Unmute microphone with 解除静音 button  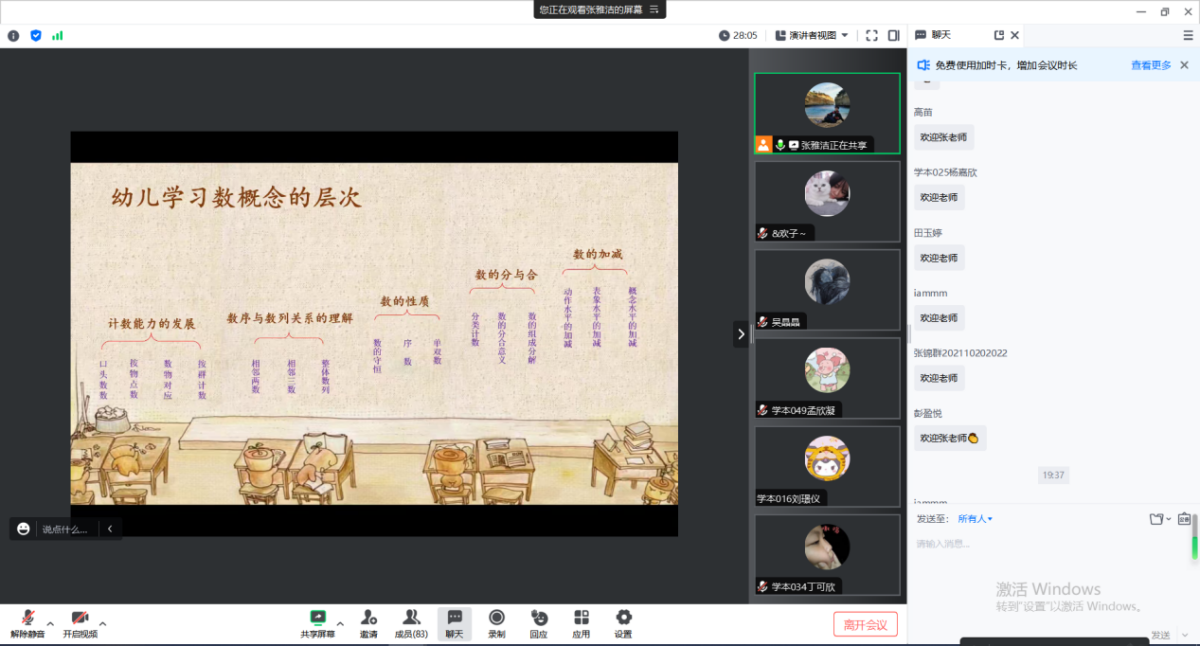tap(28, 622)
